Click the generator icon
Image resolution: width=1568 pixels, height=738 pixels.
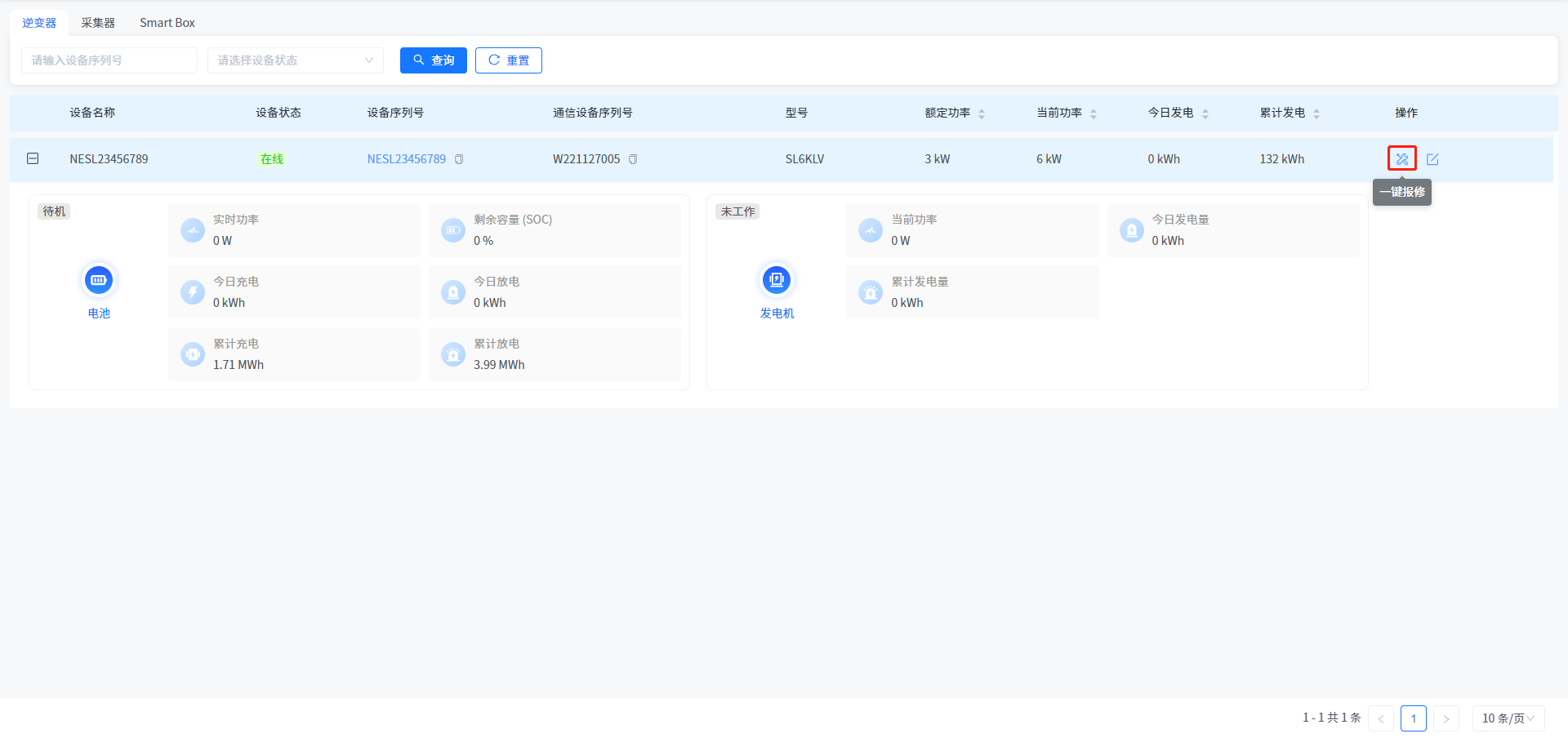coord(776,280)
